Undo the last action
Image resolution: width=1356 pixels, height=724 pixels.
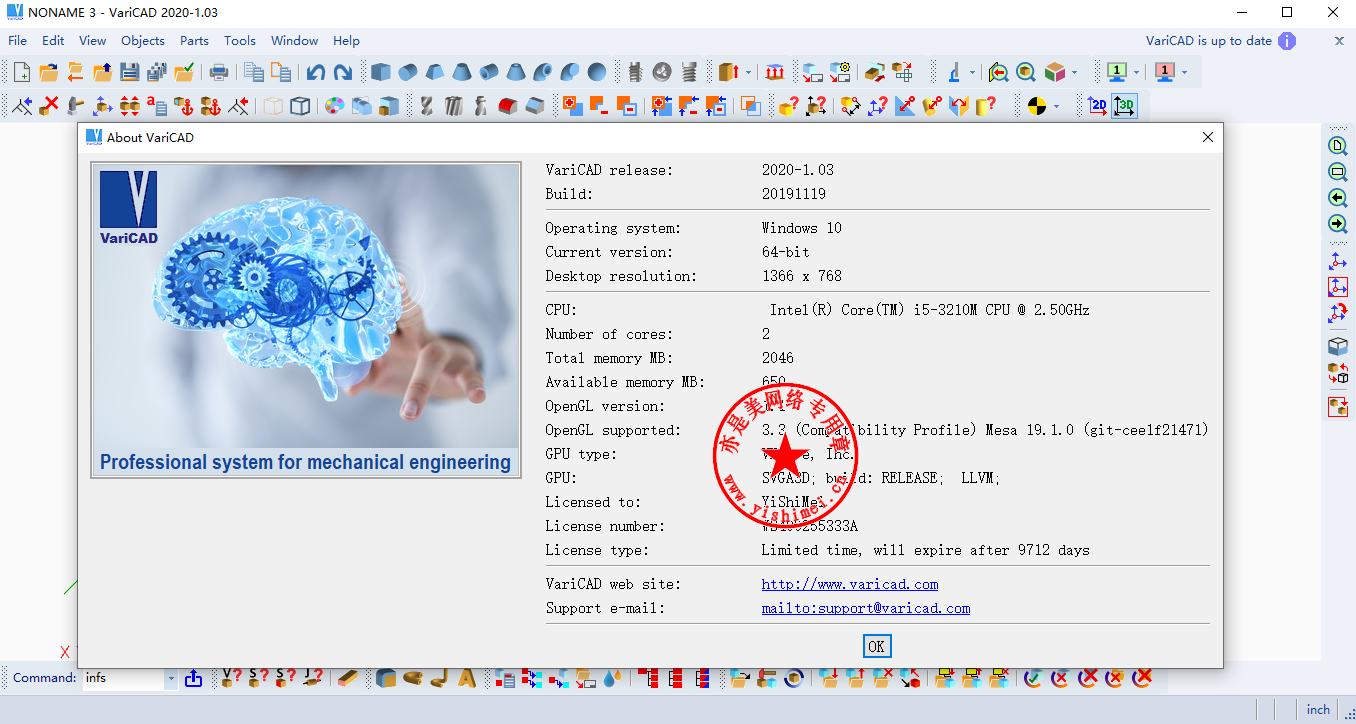tap(316, 72)
